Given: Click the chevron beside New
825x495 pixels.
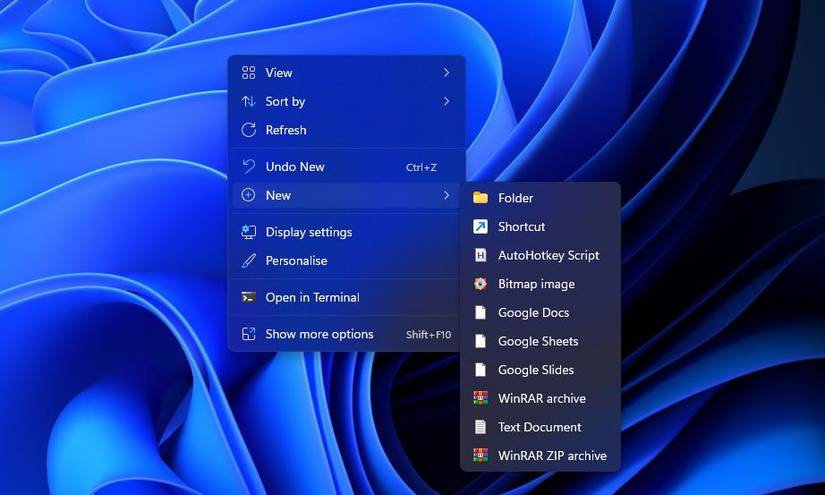Looking at the screenshot, I should (x=446, y=195).
